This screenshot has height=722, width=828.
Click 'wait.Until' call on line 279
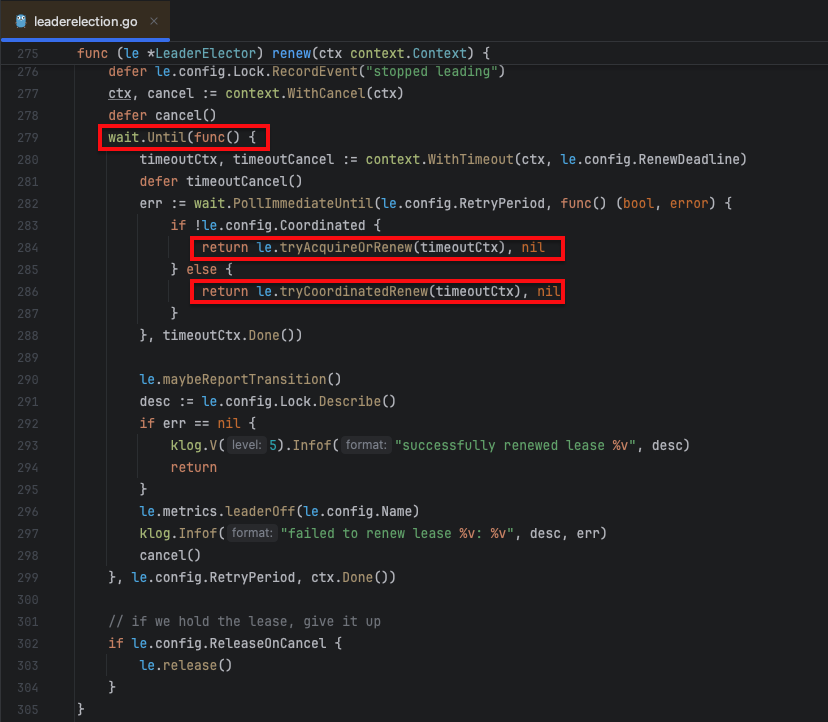tap(147, 138)
